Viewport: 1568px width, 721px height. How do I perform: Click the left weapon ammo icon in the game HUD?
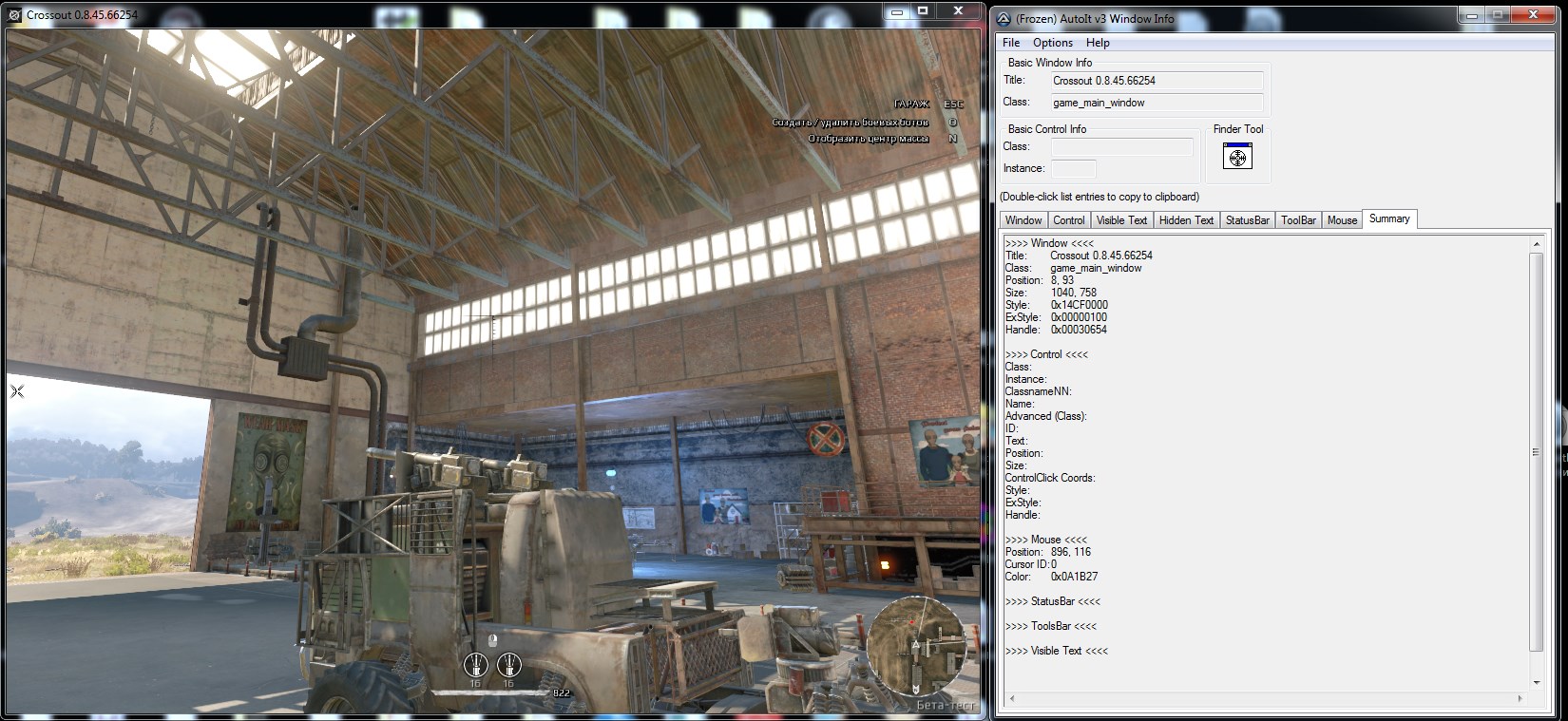click(475, 664)
